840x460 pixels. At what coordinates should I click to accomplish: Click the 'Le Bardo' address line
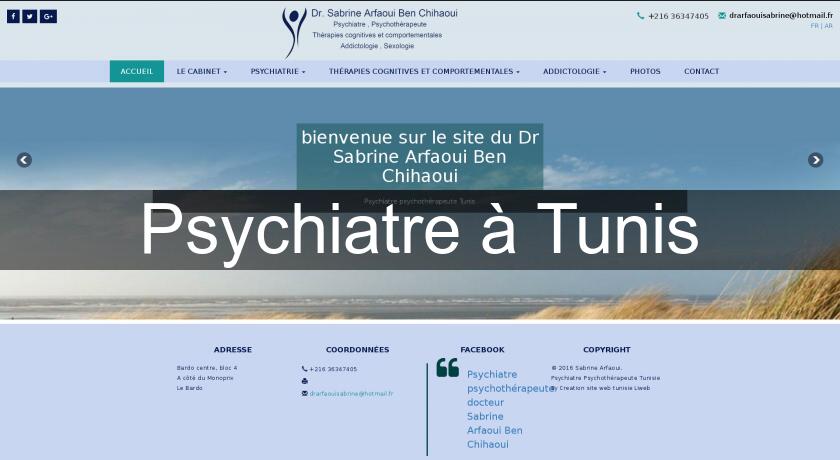190,388
